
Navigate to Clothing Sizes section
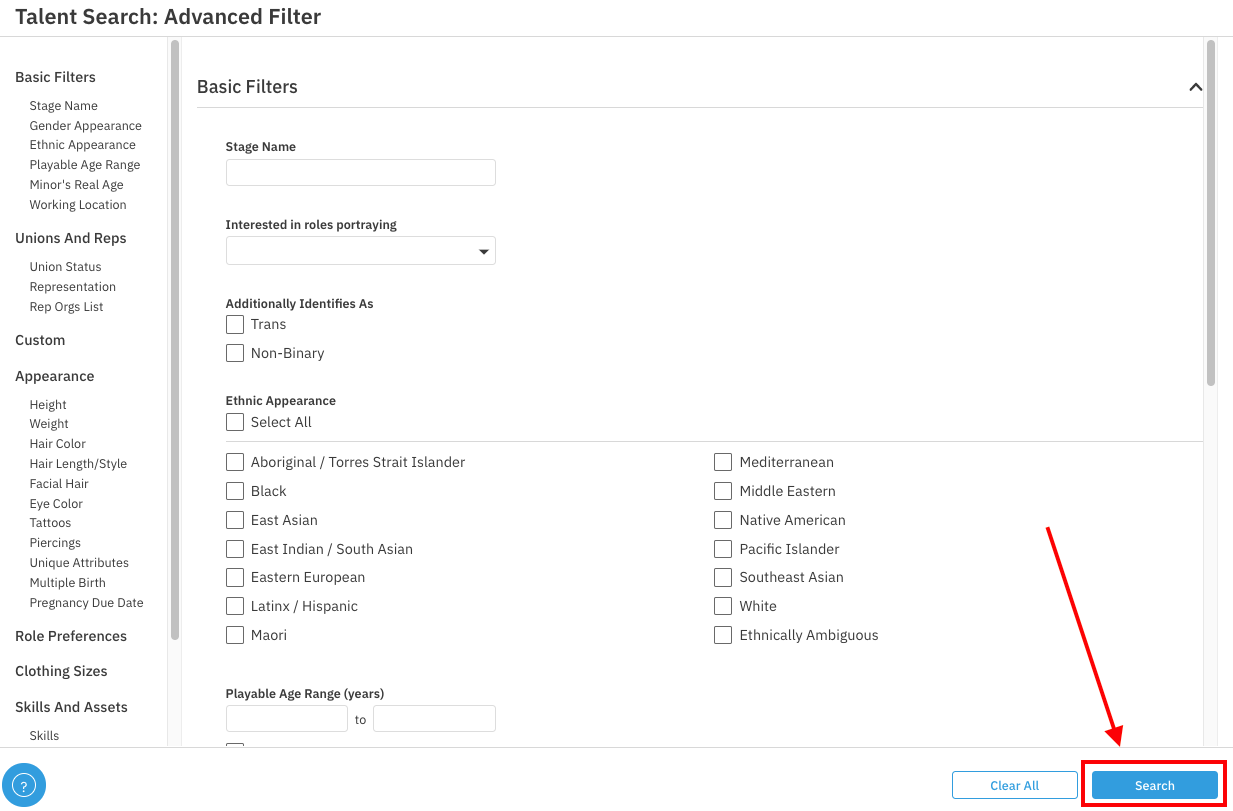pos(61,671)
